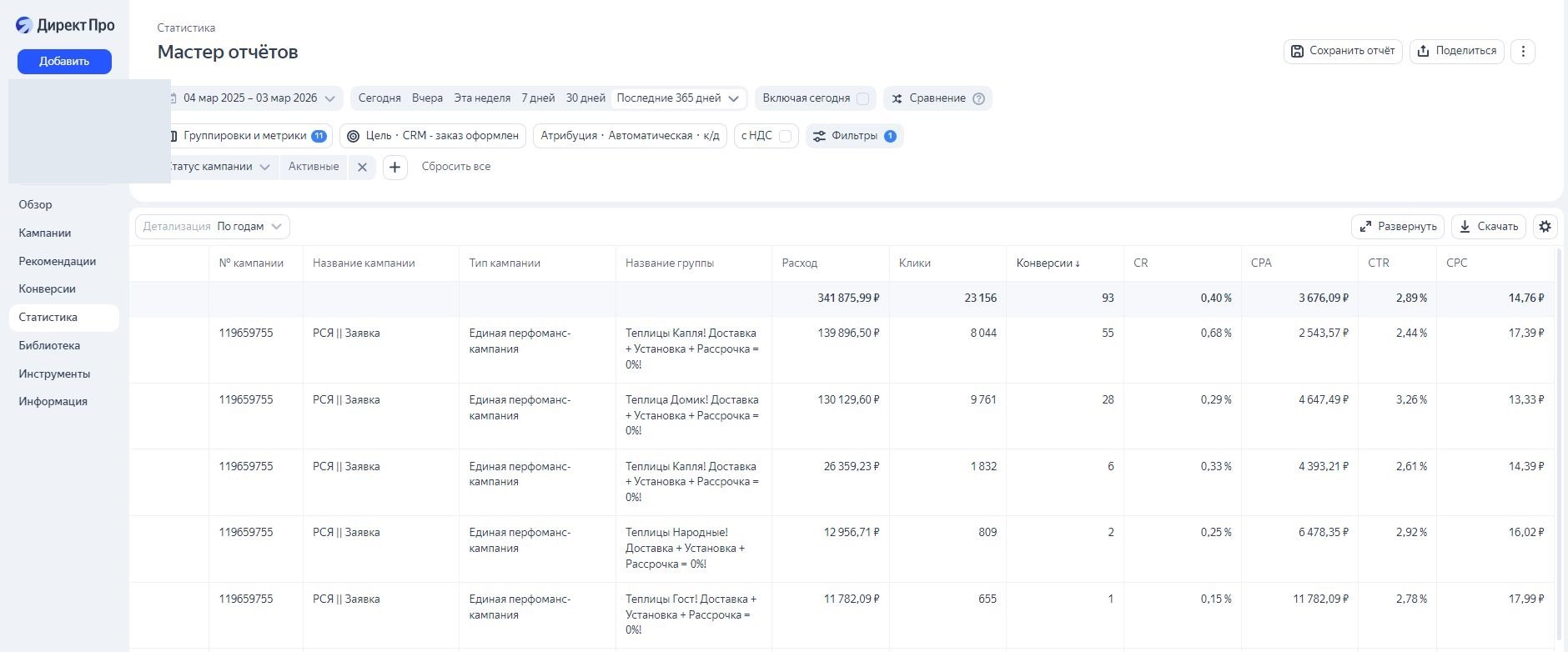Select Статистика in sidebar
Viewport: 1568px width, 652px height.
(x=63, y=317)
